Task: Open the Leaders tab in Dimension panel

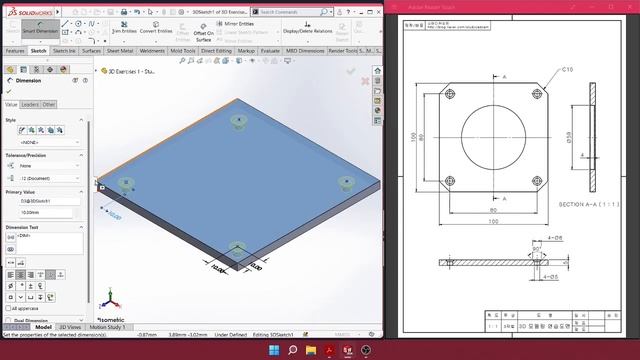Action: click(30, 104)
